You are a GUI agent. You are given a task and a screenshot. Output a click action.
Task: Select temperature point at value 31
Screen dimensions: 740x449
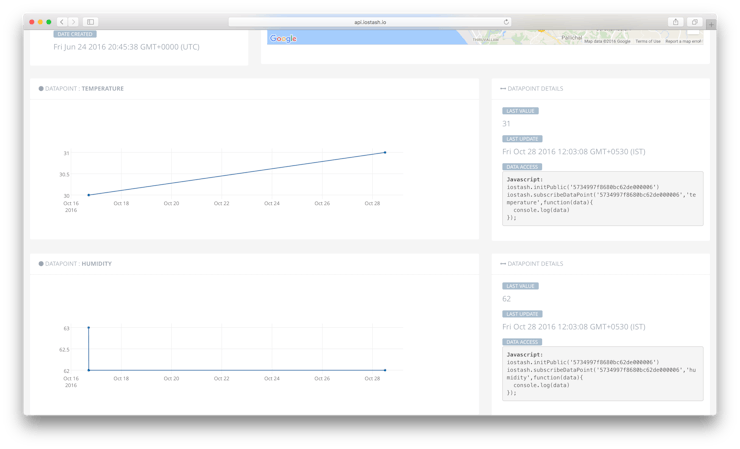coord(385,152)
